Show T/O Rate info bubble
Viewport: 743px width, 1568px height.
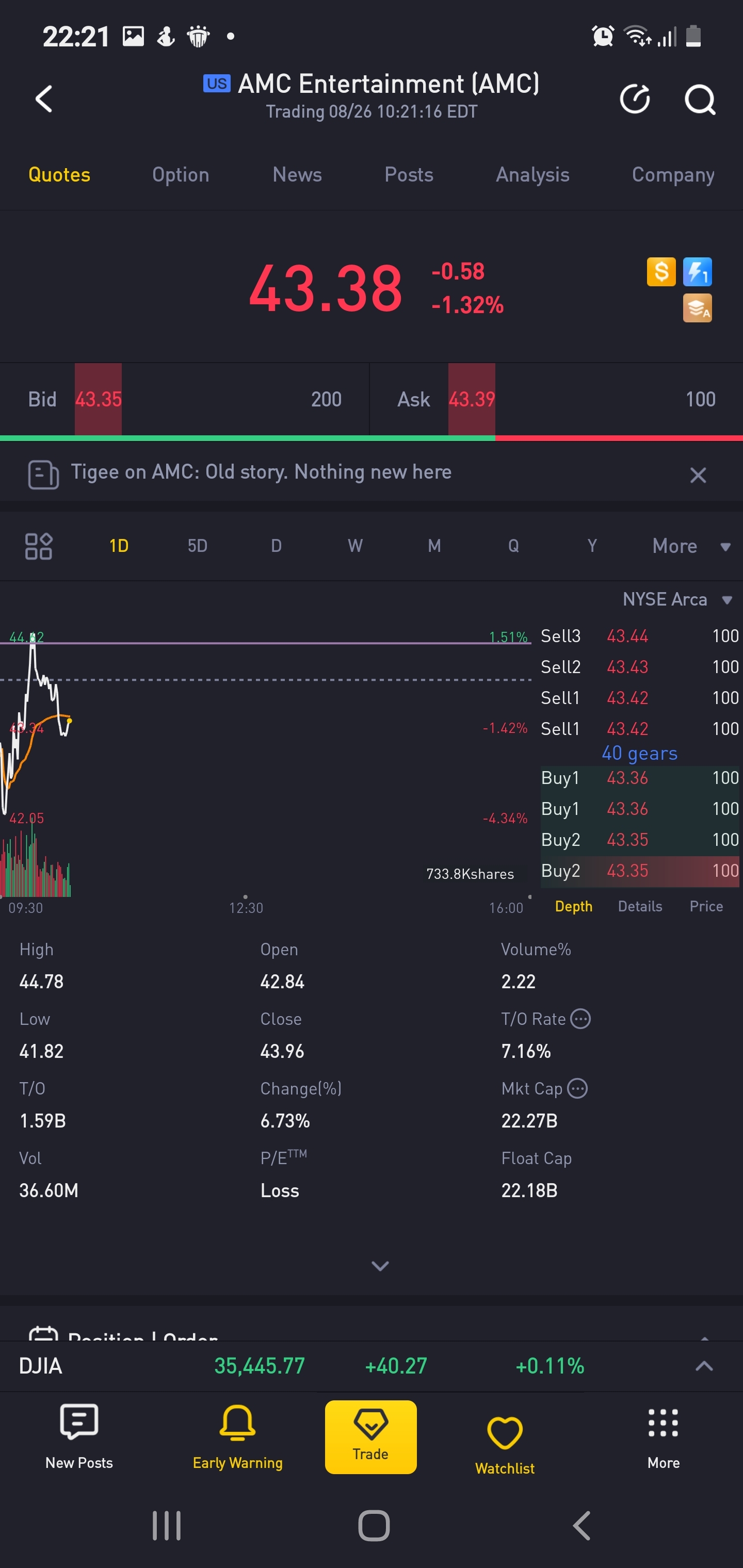(580, 1018)
